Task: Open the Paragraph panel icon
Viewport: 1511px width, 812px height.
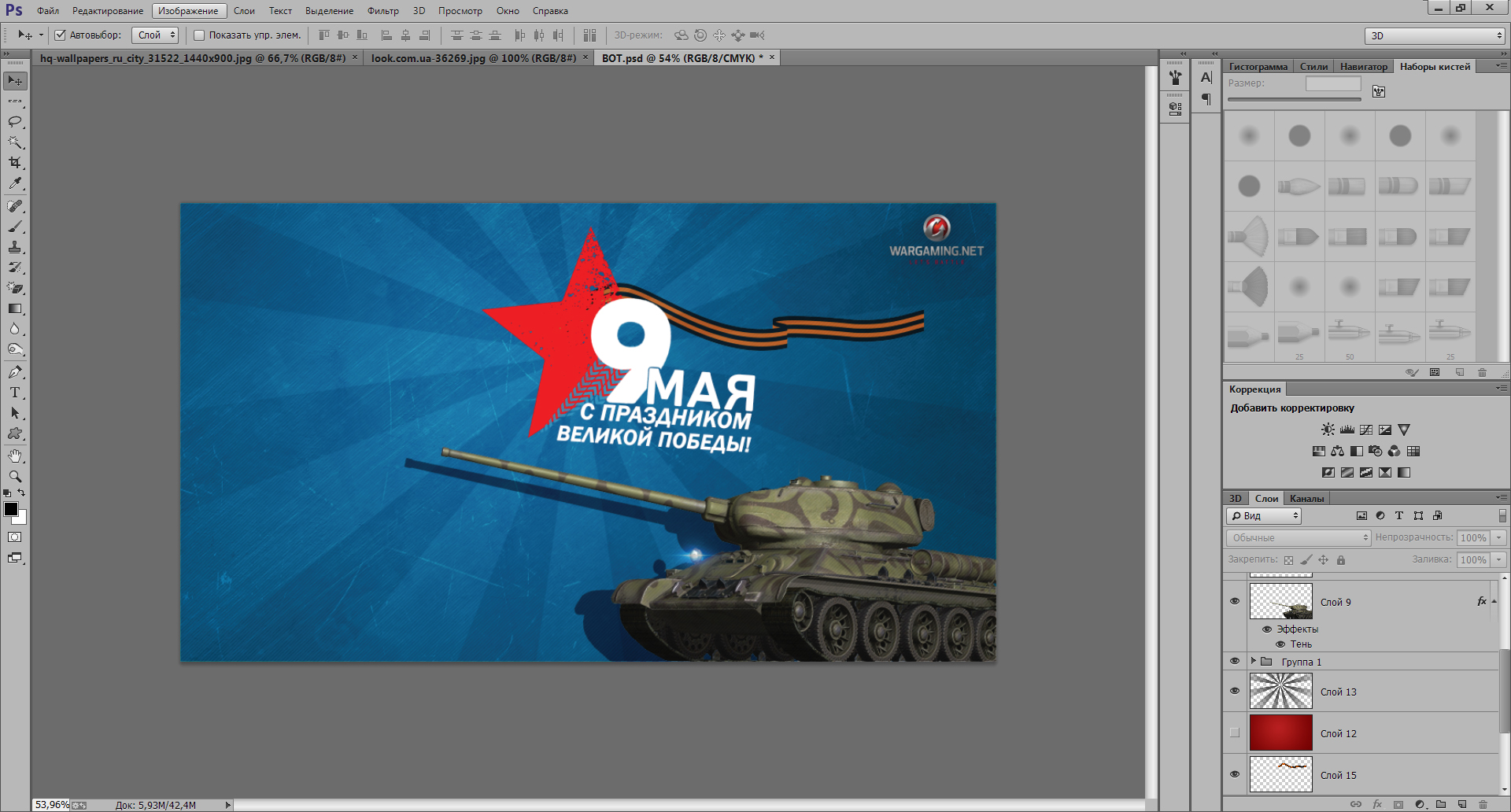Action: (x=1206, y=99)
